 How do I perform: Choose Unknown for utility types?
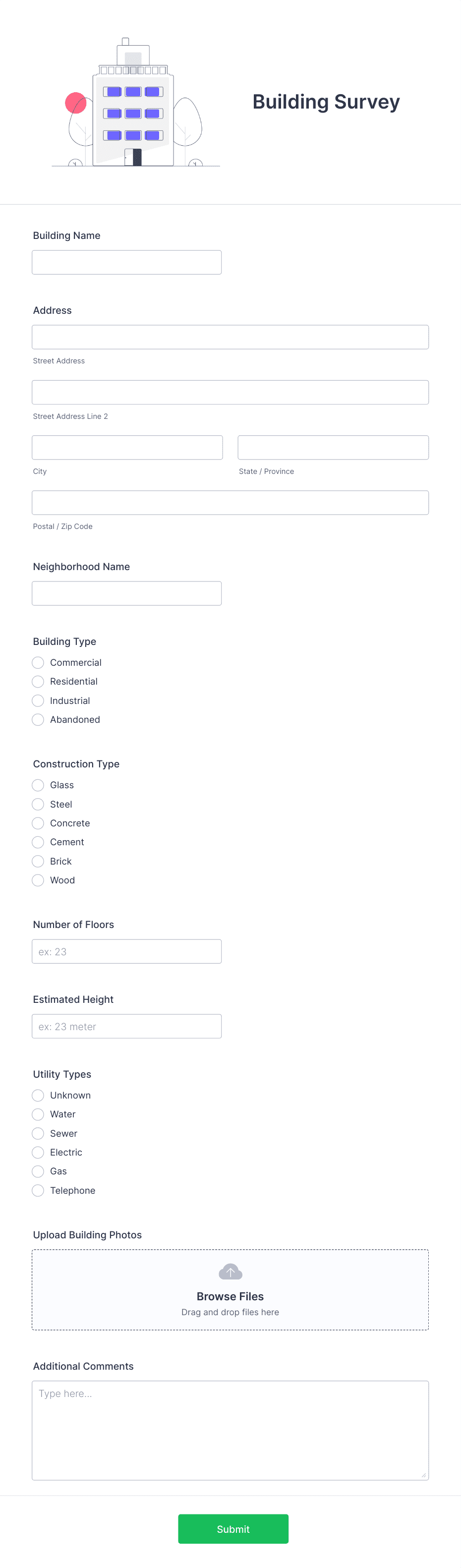click(x=38, y=1095)
